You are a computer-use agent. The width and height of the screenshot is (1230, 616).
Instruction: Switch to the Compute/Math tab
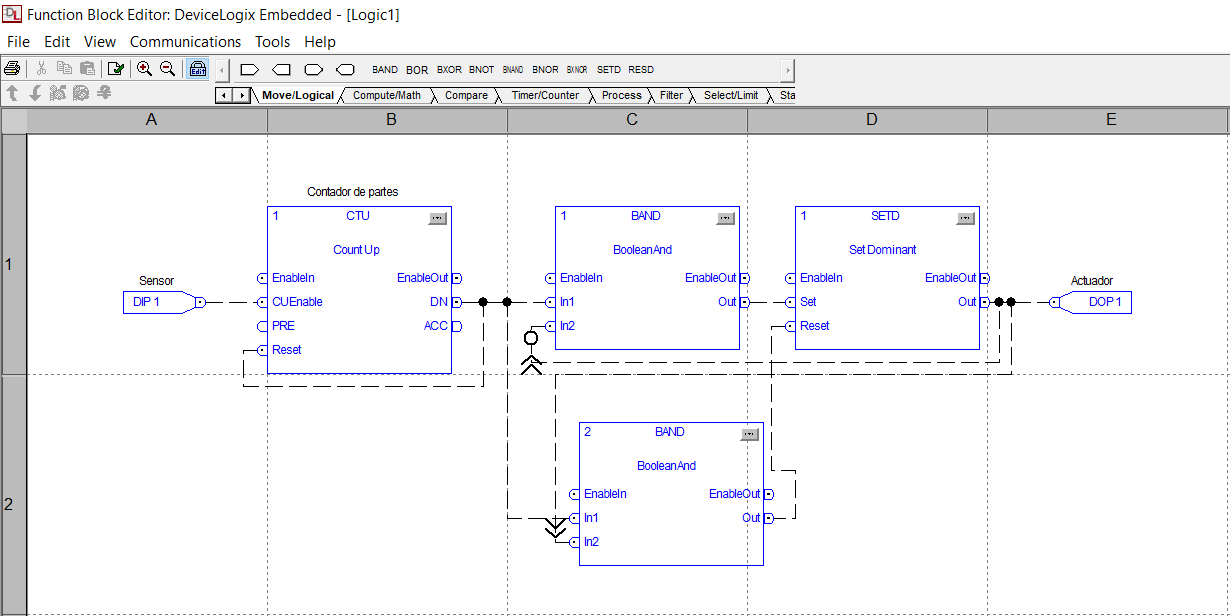(x=387, y=95)
